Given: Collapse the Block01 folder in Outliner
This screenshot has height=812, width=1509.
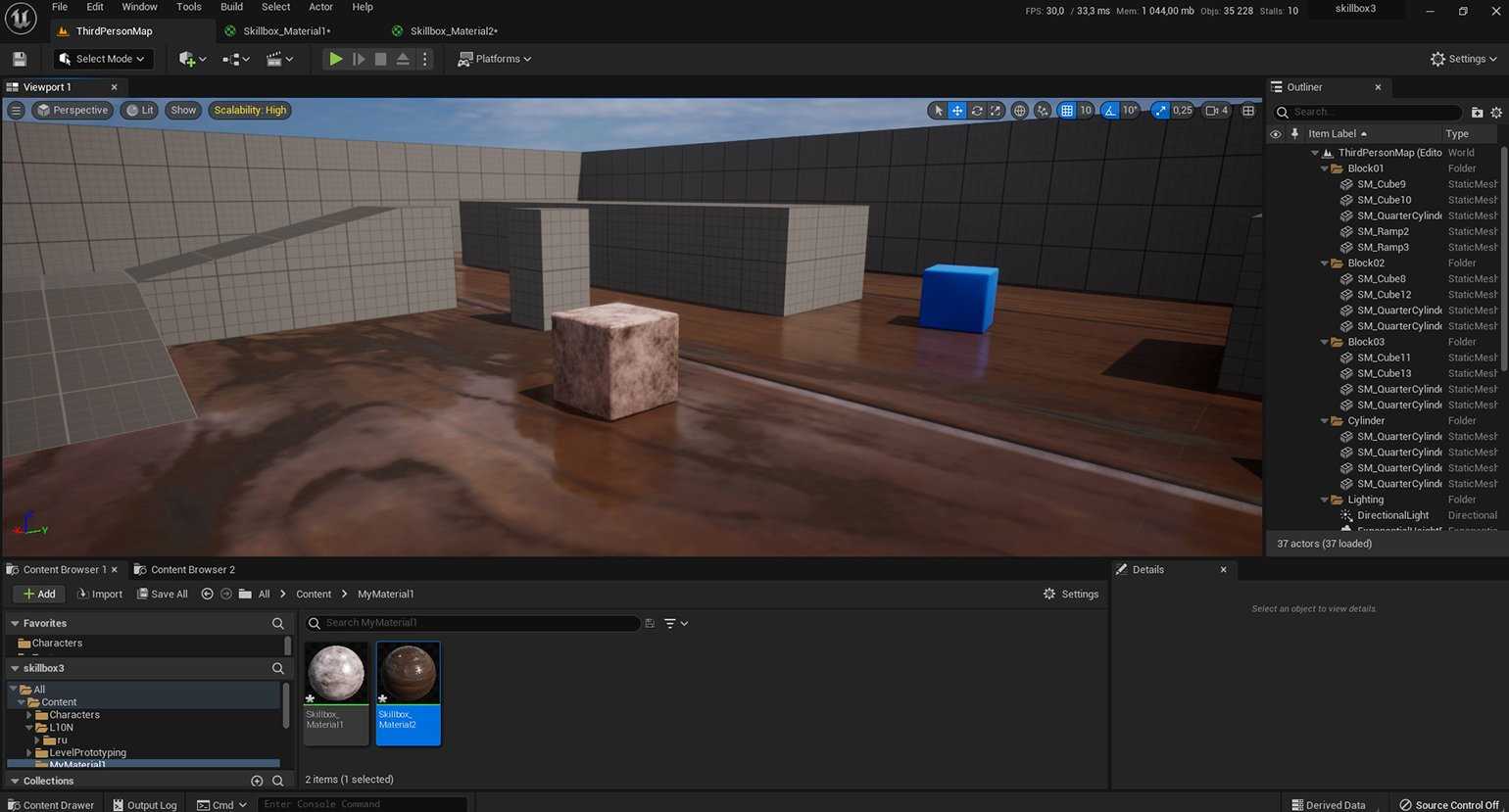Looking at the screenshot, I should coord(1325,168).
